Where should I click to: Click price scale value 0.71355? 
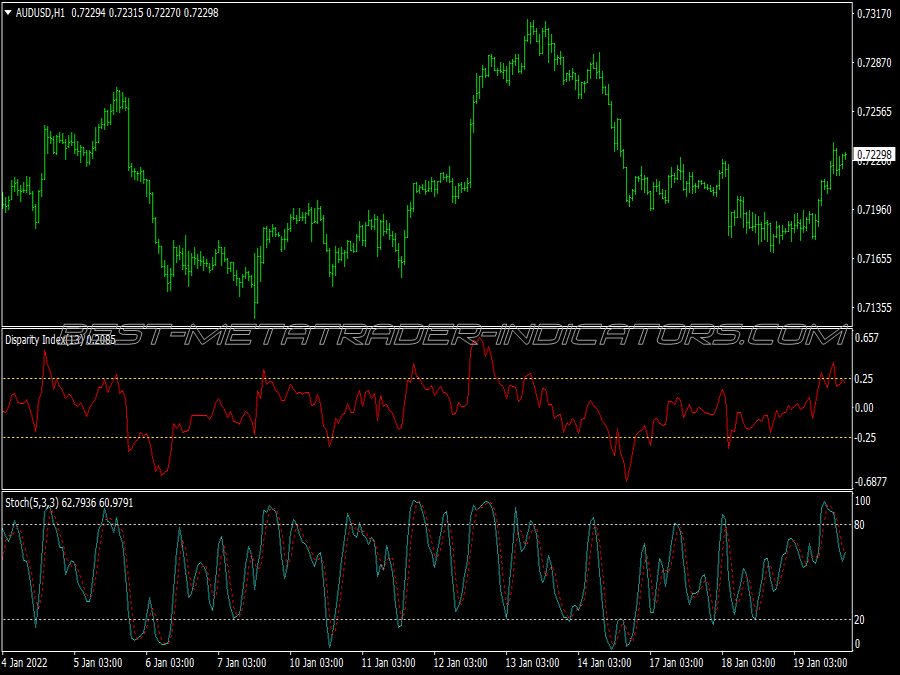[874, 308]
